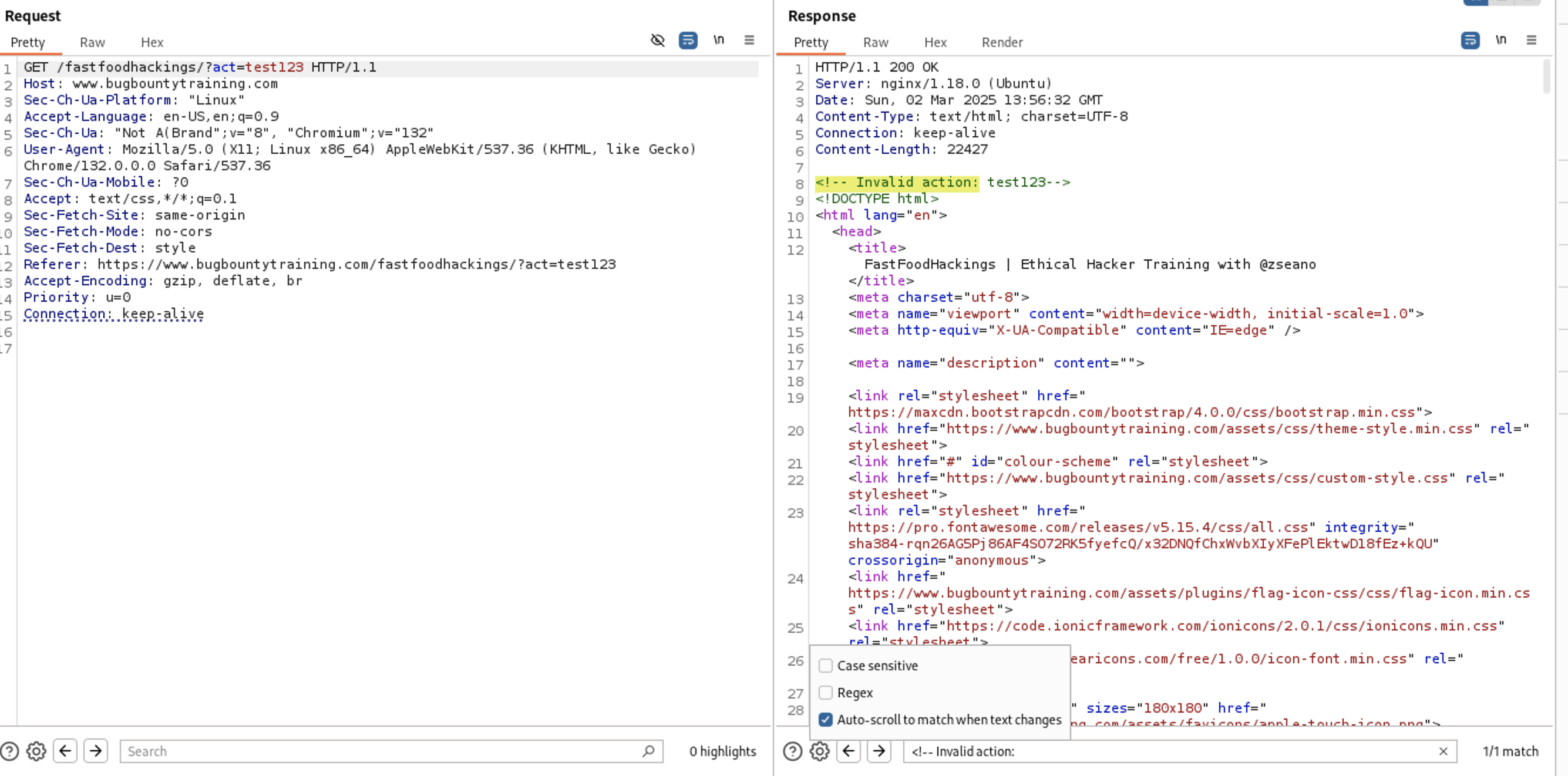The width and height of the screenshot is (1568, 776).
Task: Switch Response view to Pretty tab
Action: pos(811,42)
